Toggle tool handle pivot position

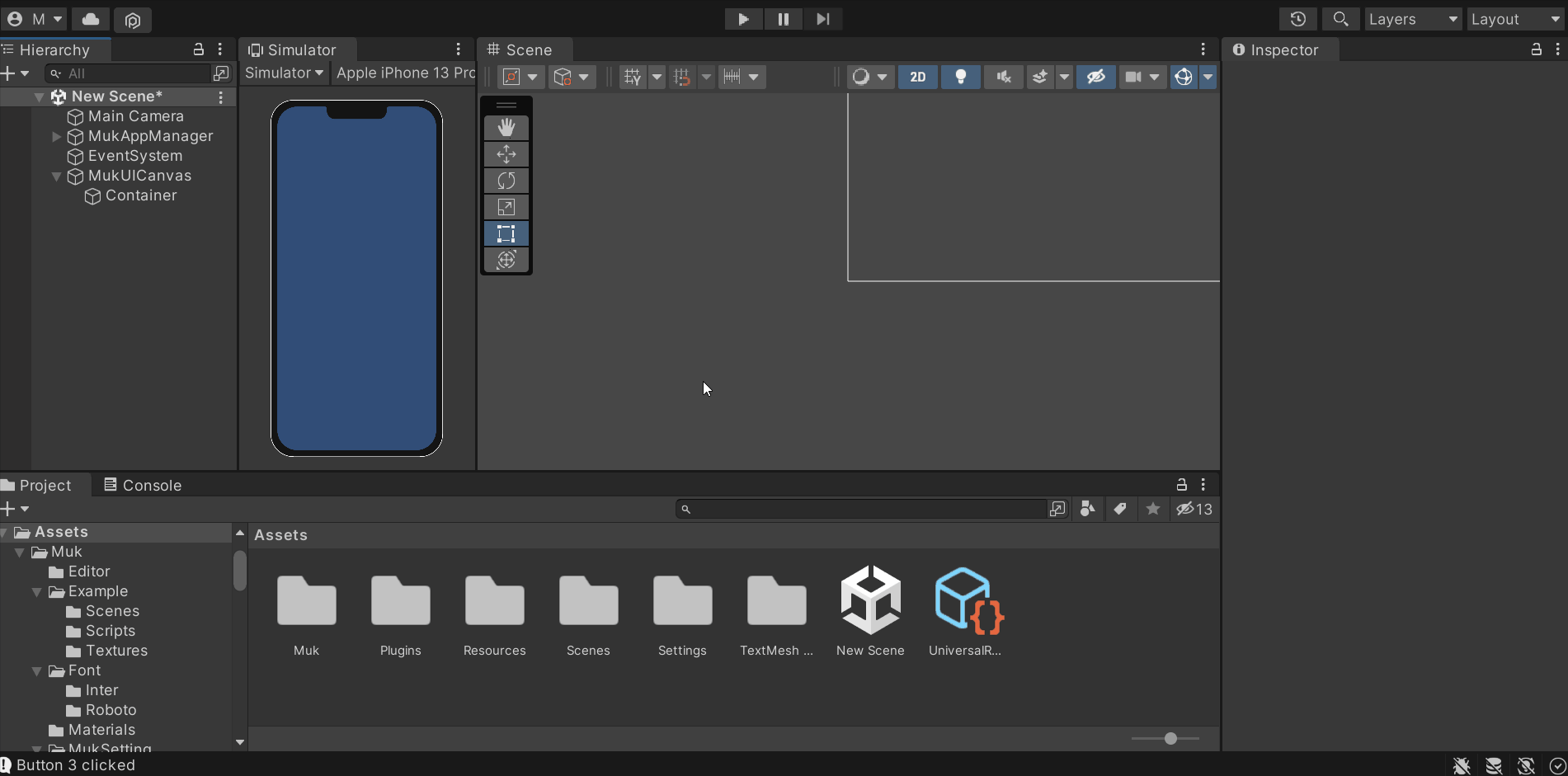[x=520, y=77]
